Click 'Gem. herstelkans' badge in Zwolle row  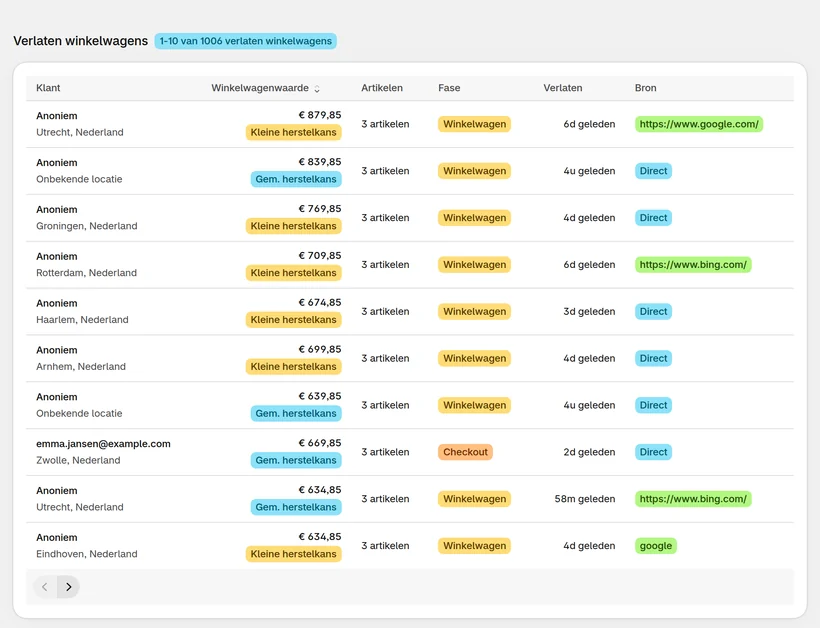(x=296, y=460)
